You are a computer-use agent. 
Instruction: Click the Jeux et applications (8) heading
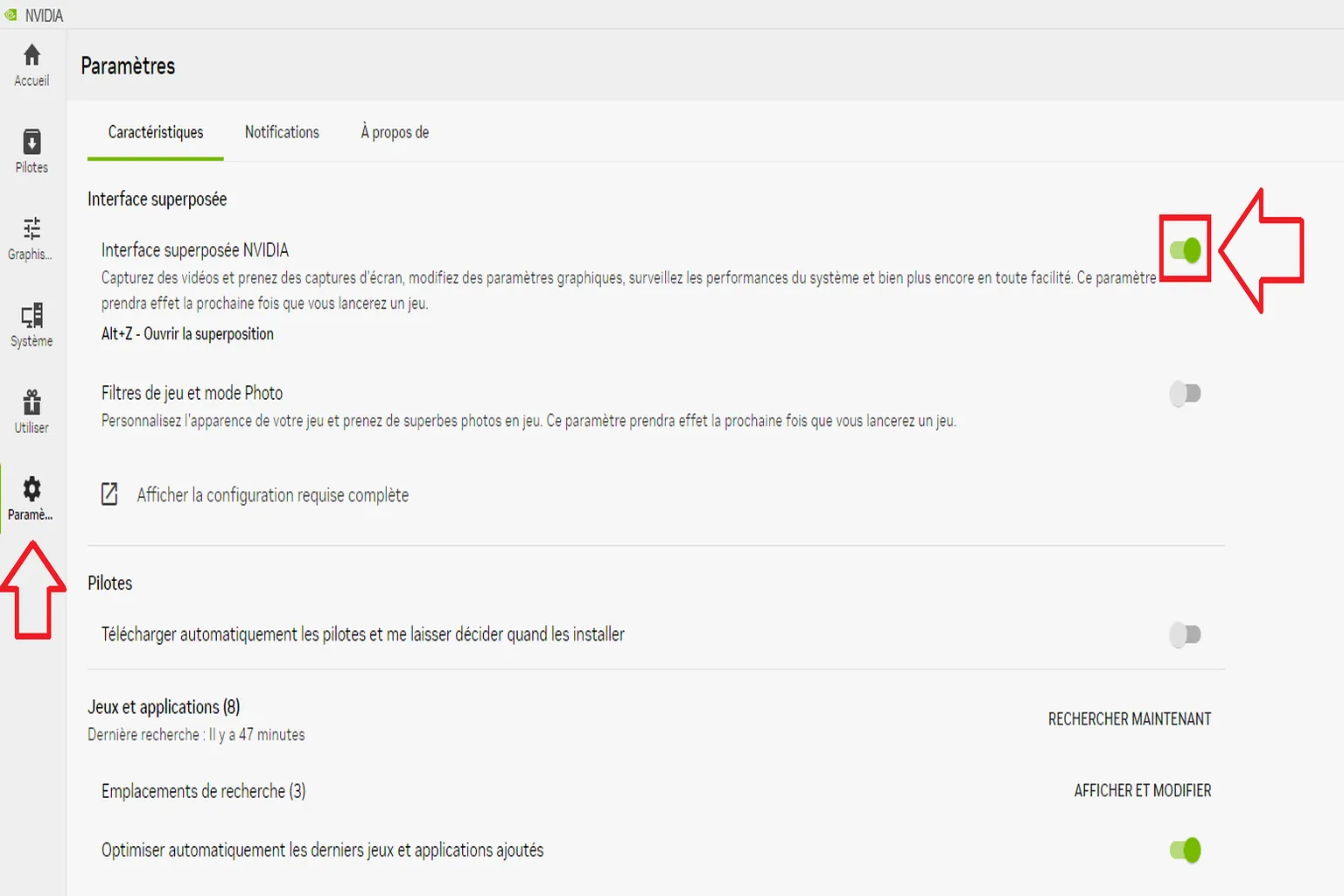coord(164,707)
